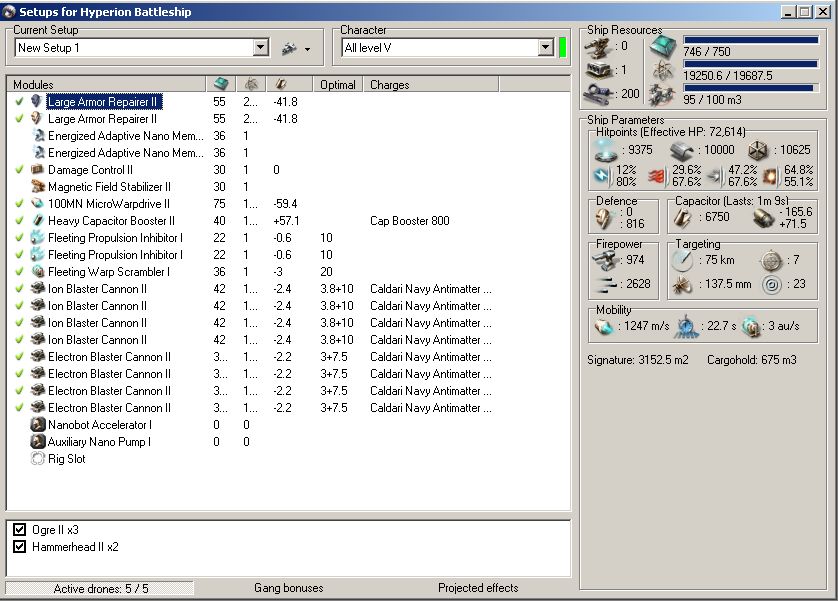
Task: Click the drone bay bar 95 / 100 m3
Action: (x=751, y=88)
